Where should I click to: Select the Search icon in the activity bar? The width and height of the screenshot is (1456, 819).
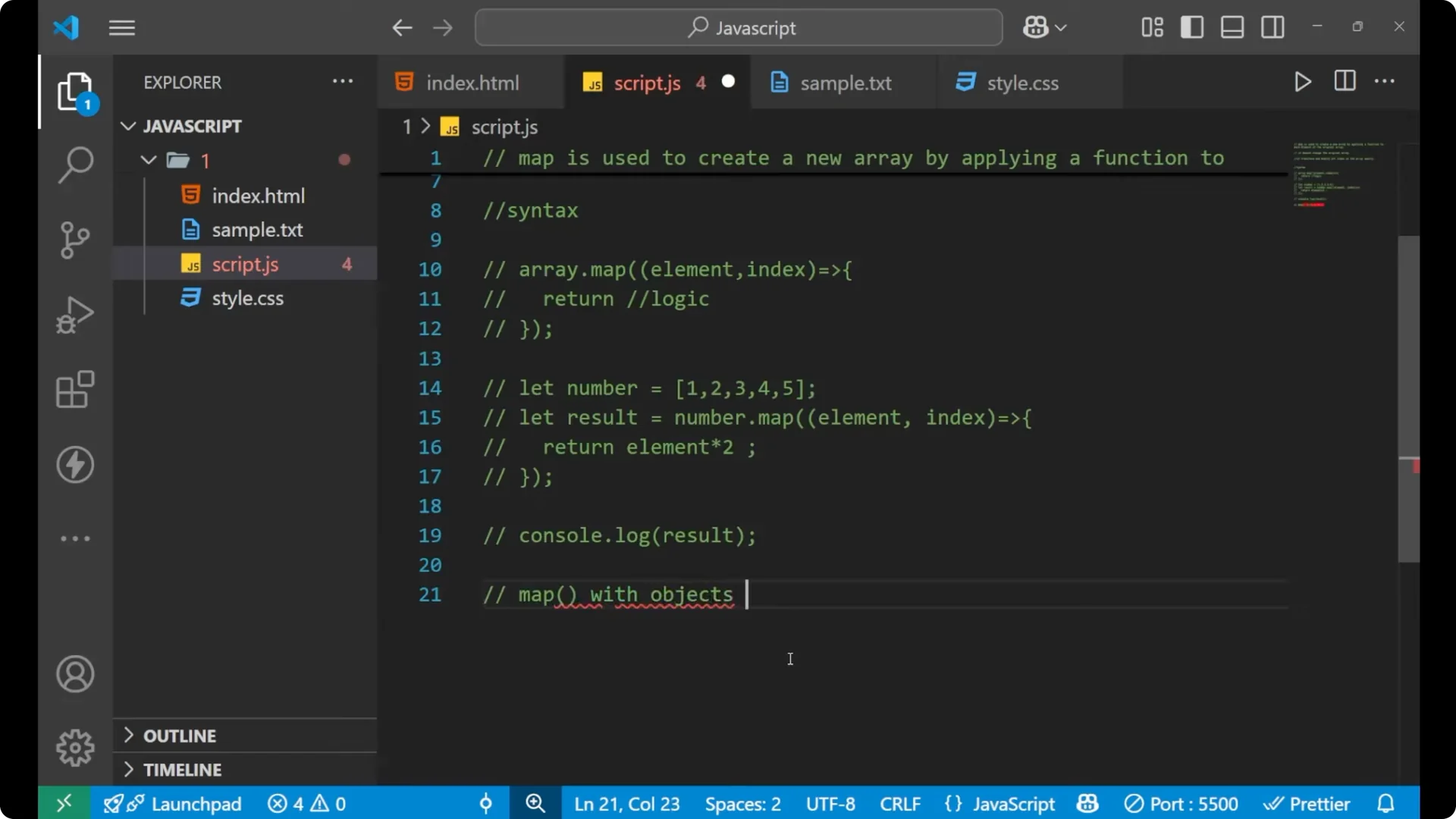point(75,164)
